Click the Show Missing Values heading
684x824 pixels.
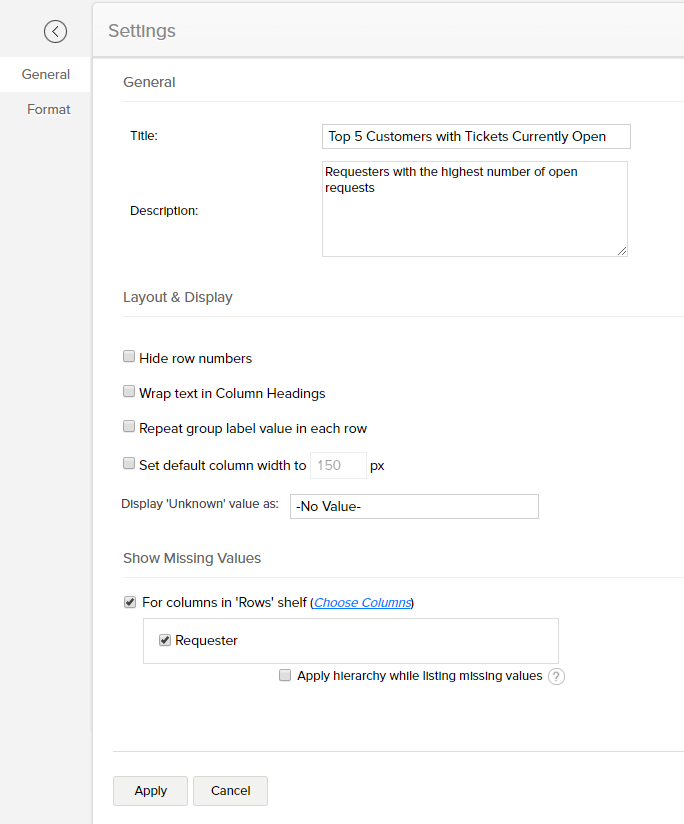pyautogui.click(x=192, y=558)
